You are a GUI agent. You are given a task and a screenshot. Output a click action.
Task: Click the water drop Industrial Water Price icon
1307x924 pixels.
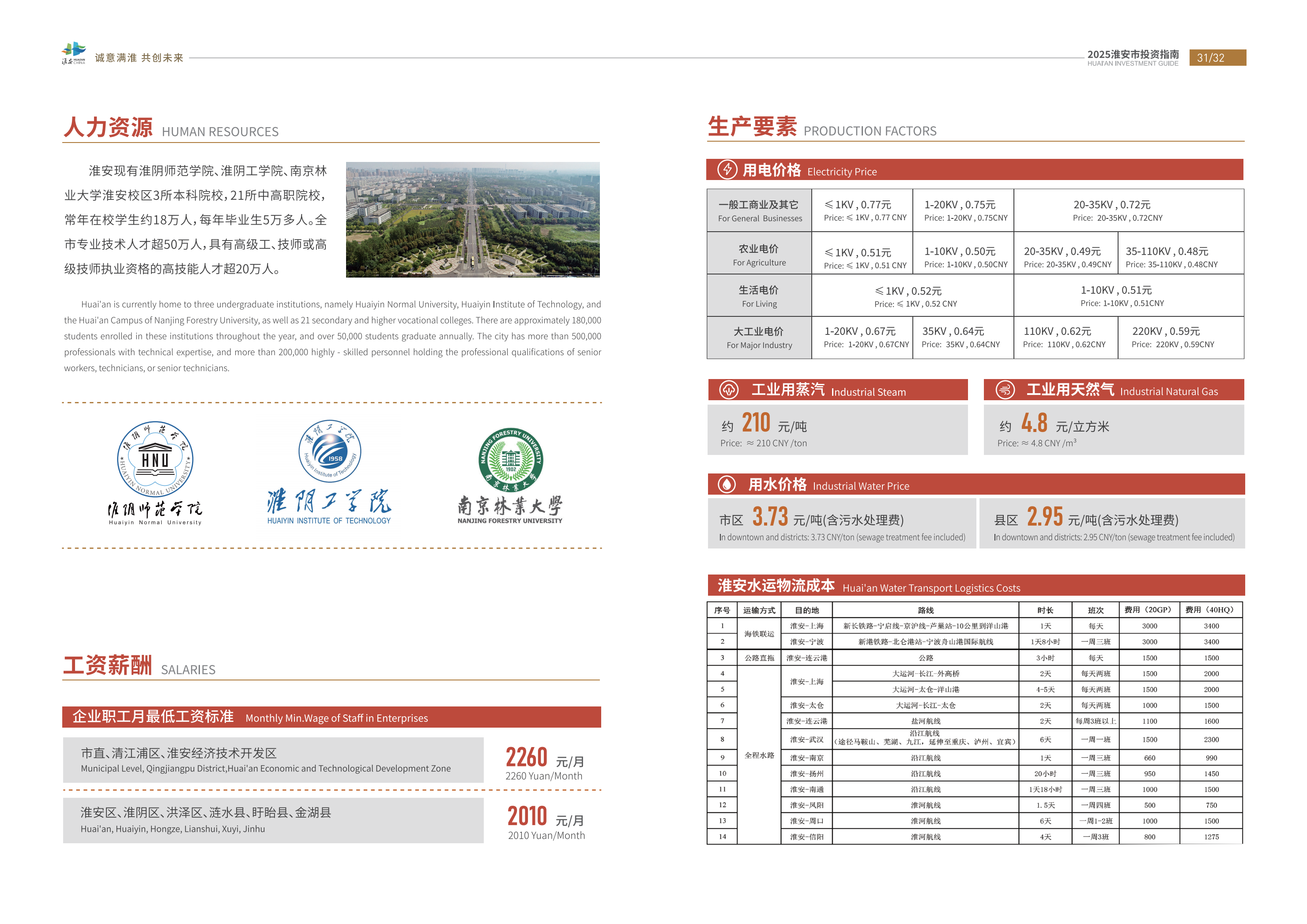727,484
